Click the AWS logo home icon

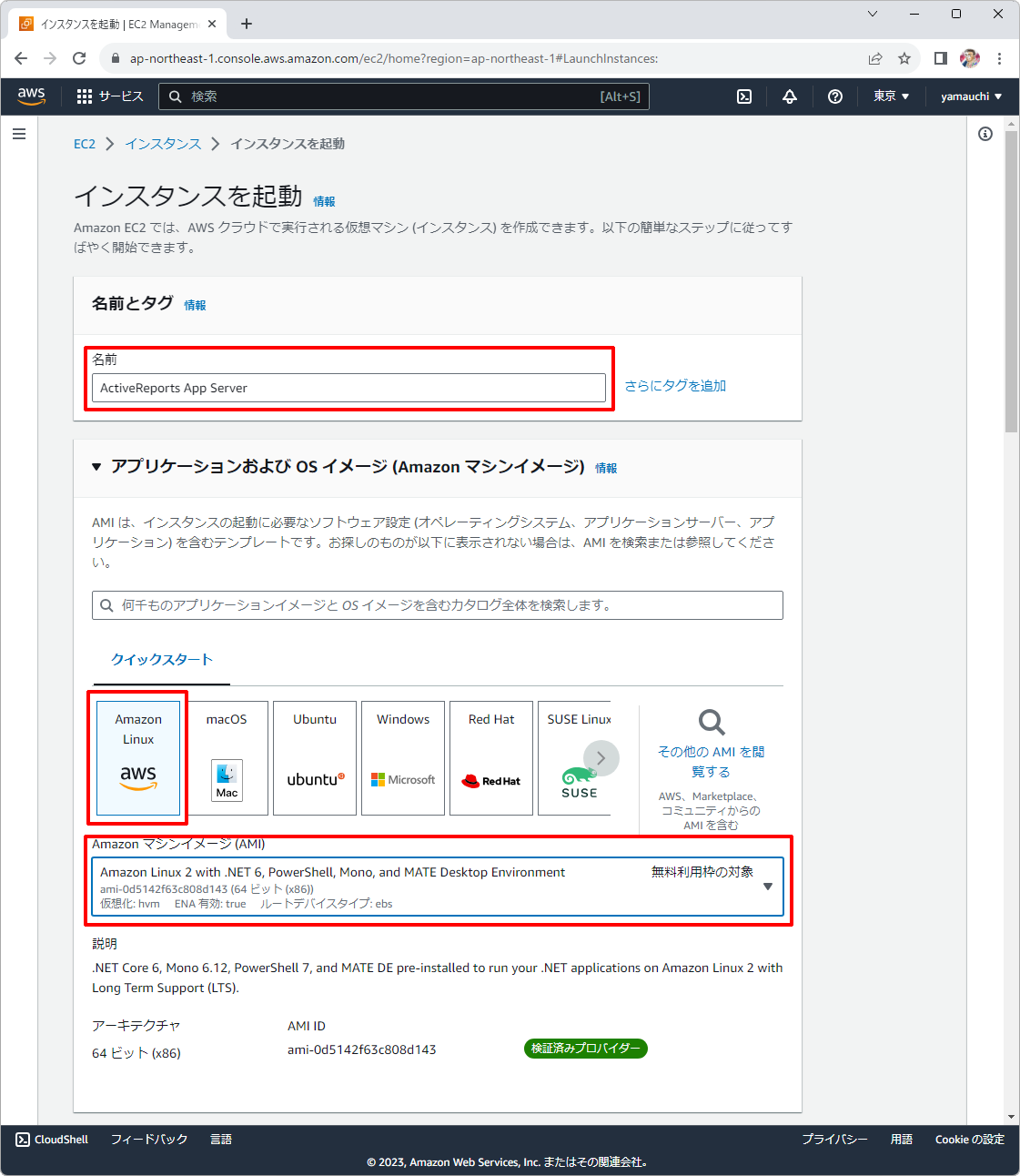pos(32,96)
